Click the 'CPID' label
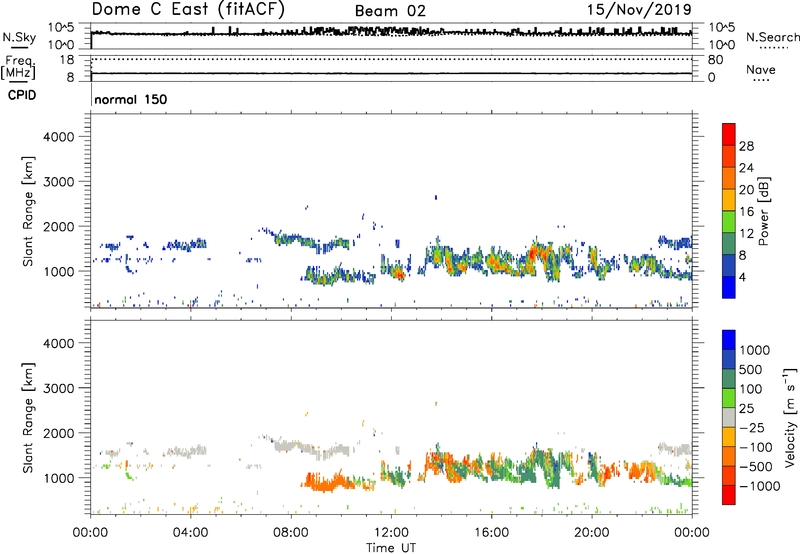This screenshot has height=554, width=800. coord(22,95)
